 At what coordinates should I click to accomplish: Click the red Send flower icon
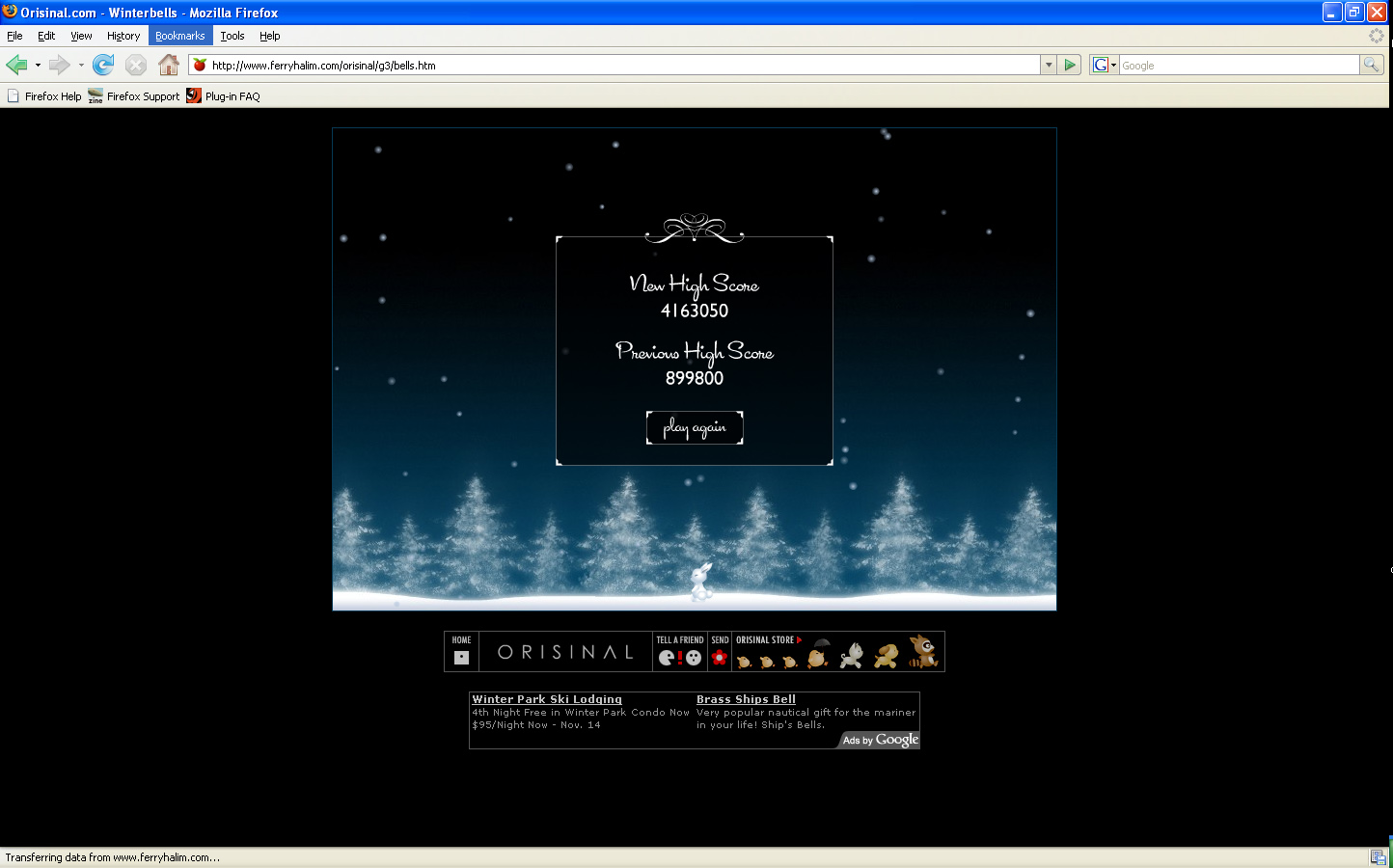pos(720,658)
